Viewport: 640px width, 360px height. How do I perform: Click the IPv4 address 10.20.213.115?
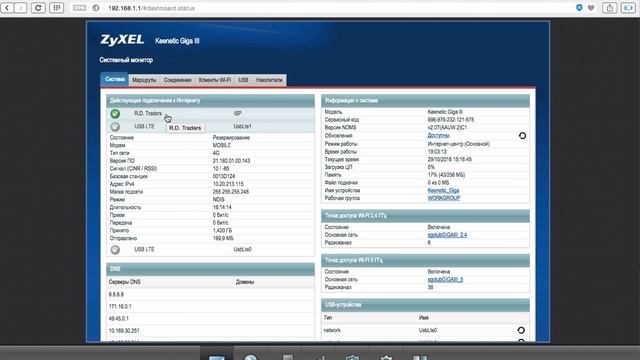(x=228, y=184)
